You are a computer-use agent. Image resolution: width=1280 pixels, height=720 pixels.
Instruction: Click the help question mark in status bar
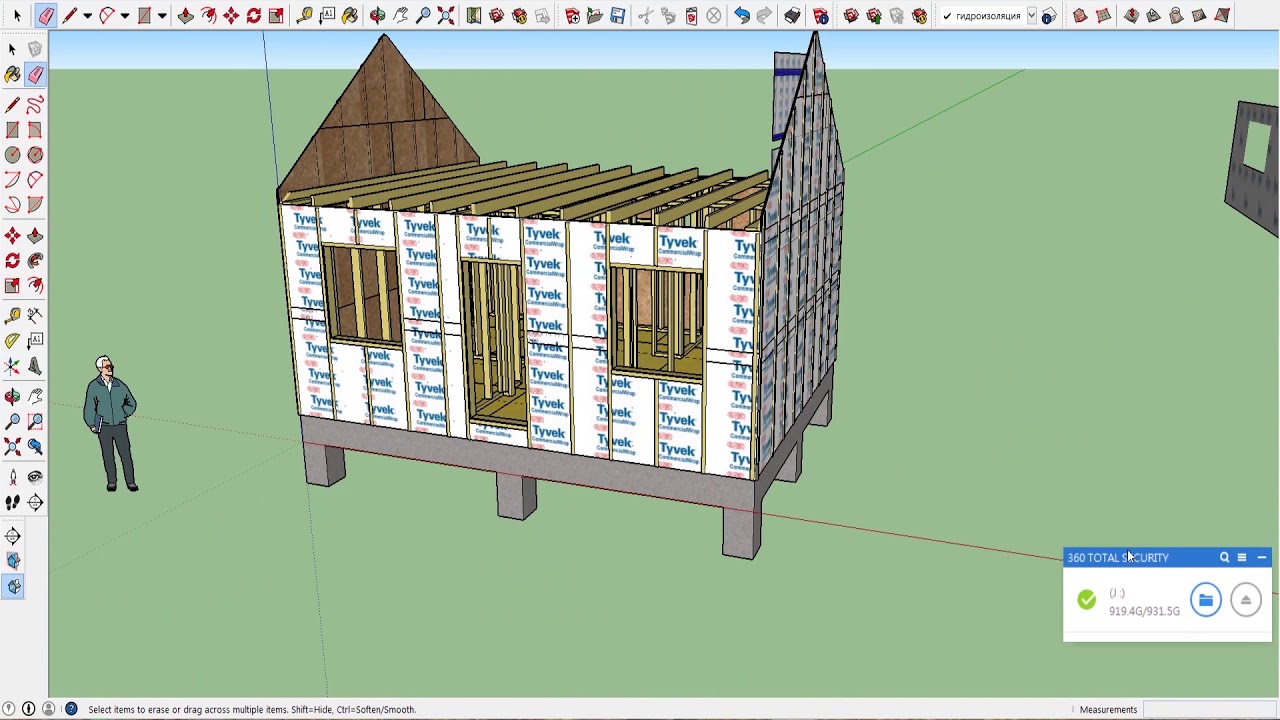pyautogui.click(x=71, y=709)
